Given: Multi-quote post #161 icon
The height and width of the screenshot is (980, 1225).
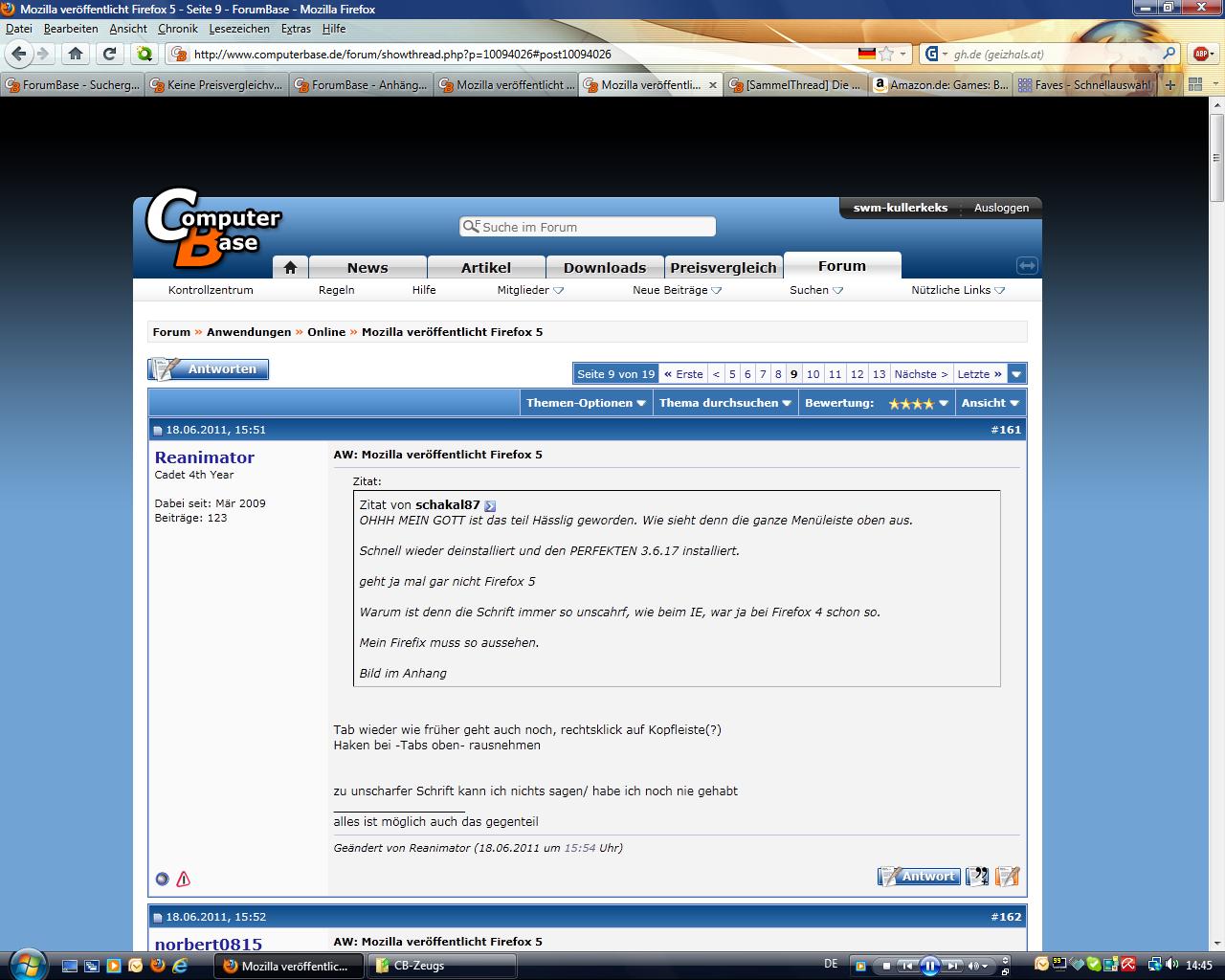Looking at the screenshot, I should tap(977, 876).
